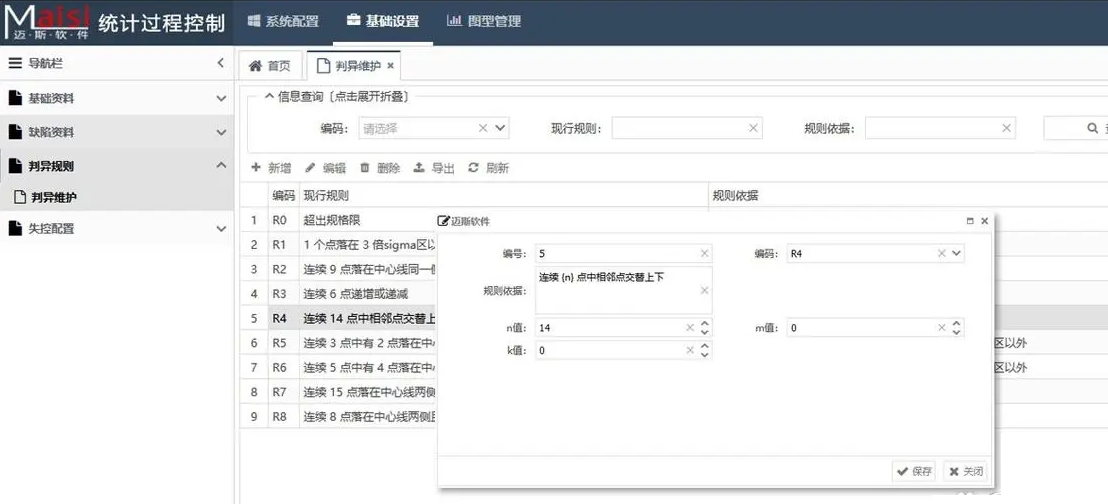Open the 图型管理 top menu

pyautogui.click(x=484, y=21)
